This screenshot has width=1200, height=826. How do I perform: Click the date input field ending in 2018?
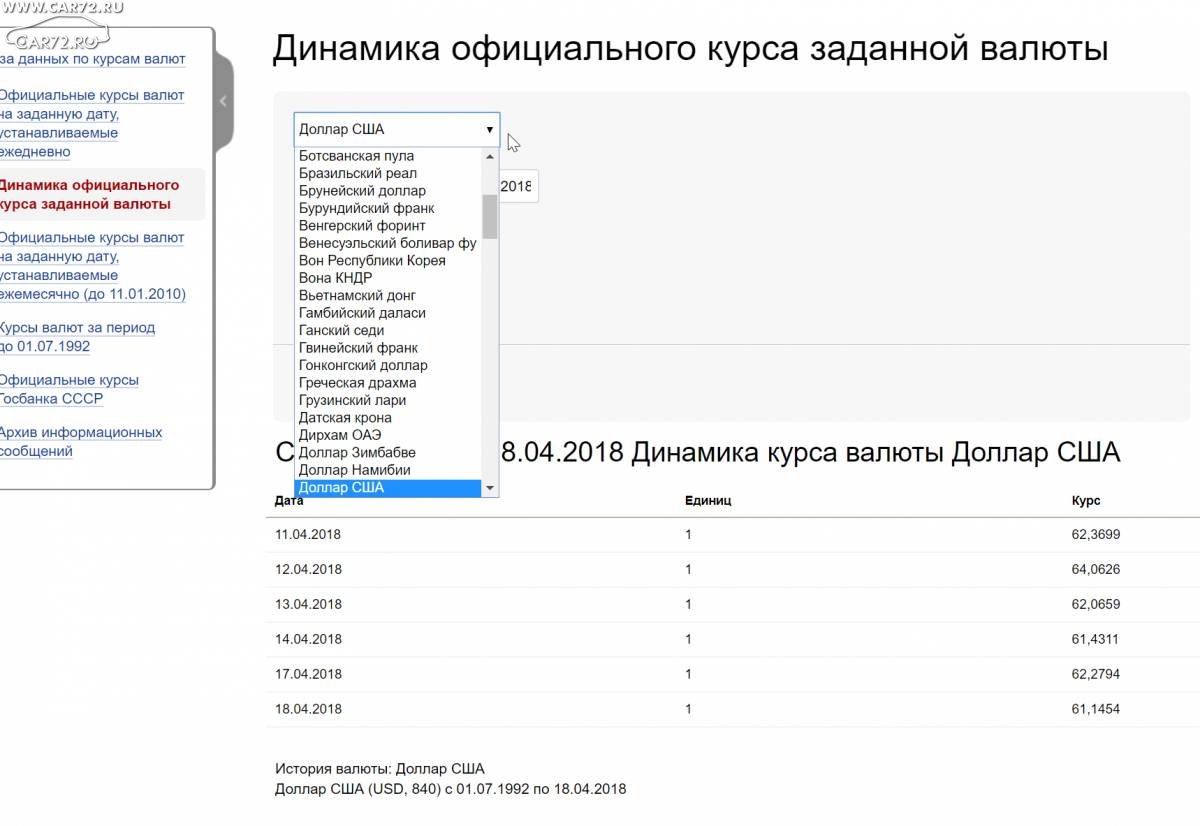point(518,187)
